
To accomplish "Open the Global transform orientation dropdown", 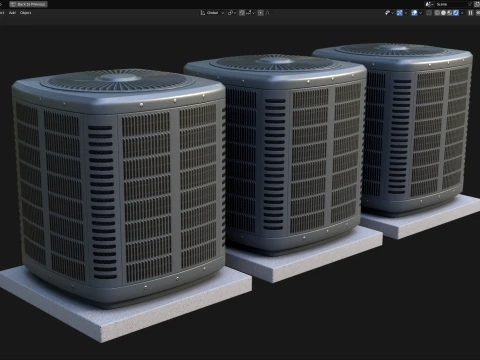I will [x=212, y=13].
